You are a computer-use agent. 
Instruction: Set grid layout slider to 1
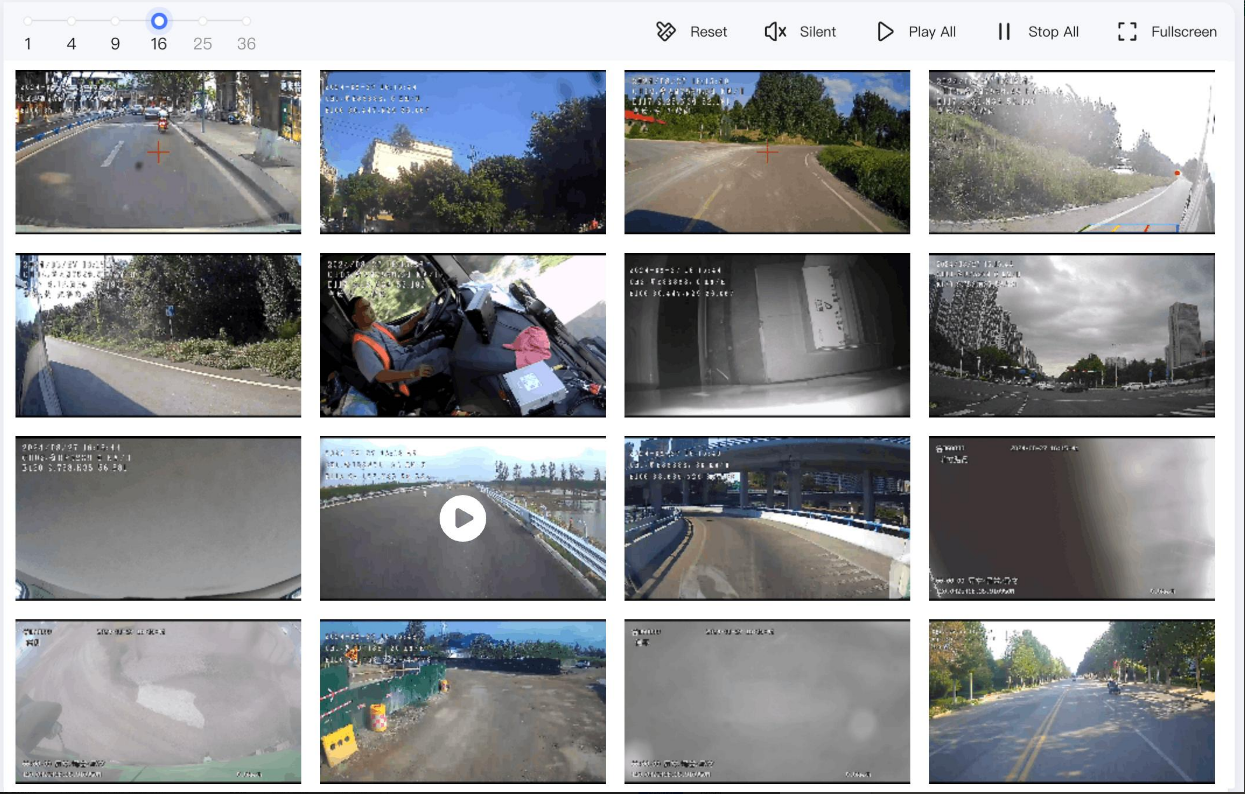point(28,21)
